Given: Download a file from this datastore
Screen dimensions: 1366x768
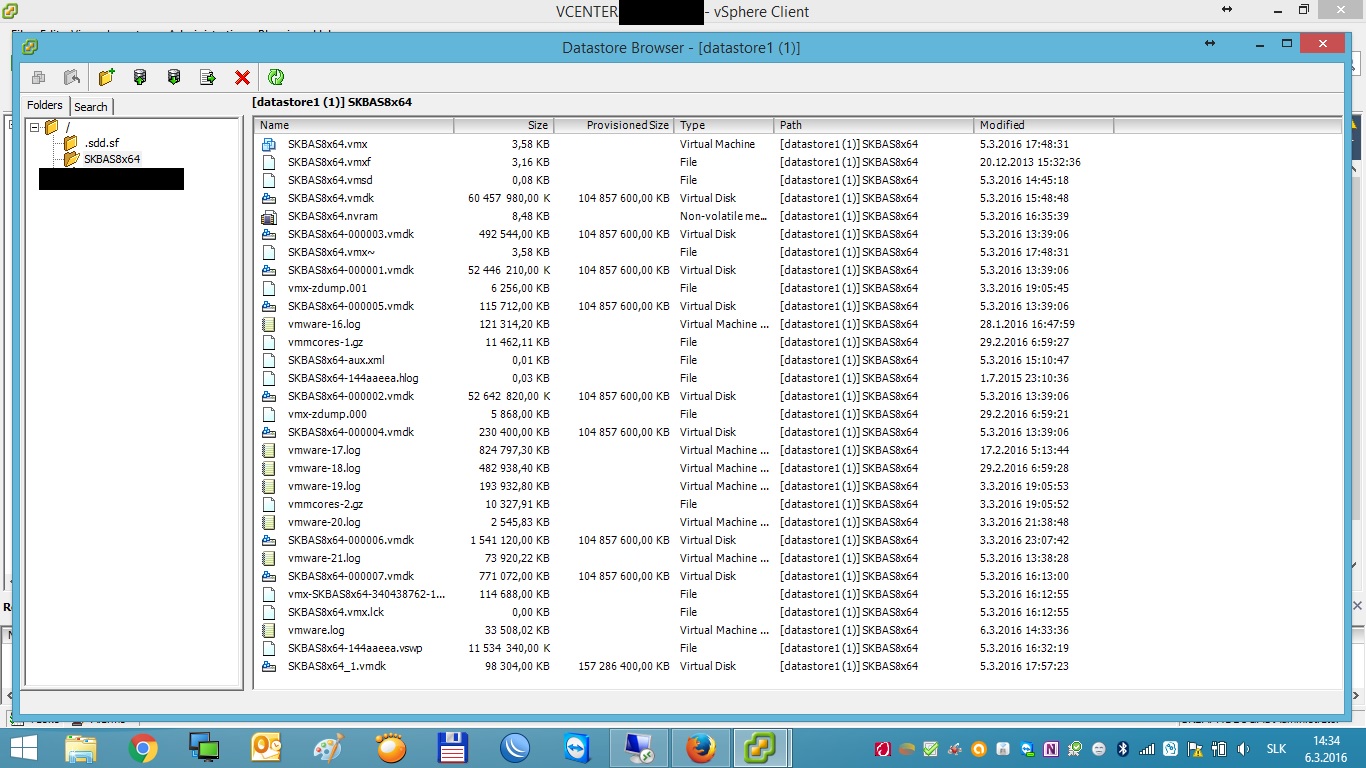Looking at the screenshot, I should (174, 77).
